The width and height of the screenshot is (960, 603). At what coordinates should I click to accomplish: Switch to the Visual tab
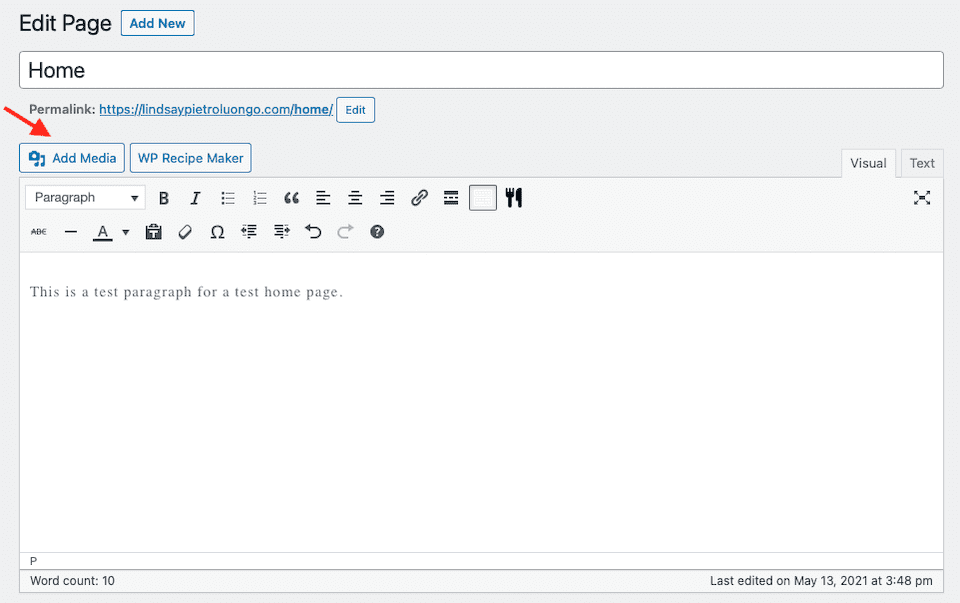pyautogui.click(x=868, y=162)
